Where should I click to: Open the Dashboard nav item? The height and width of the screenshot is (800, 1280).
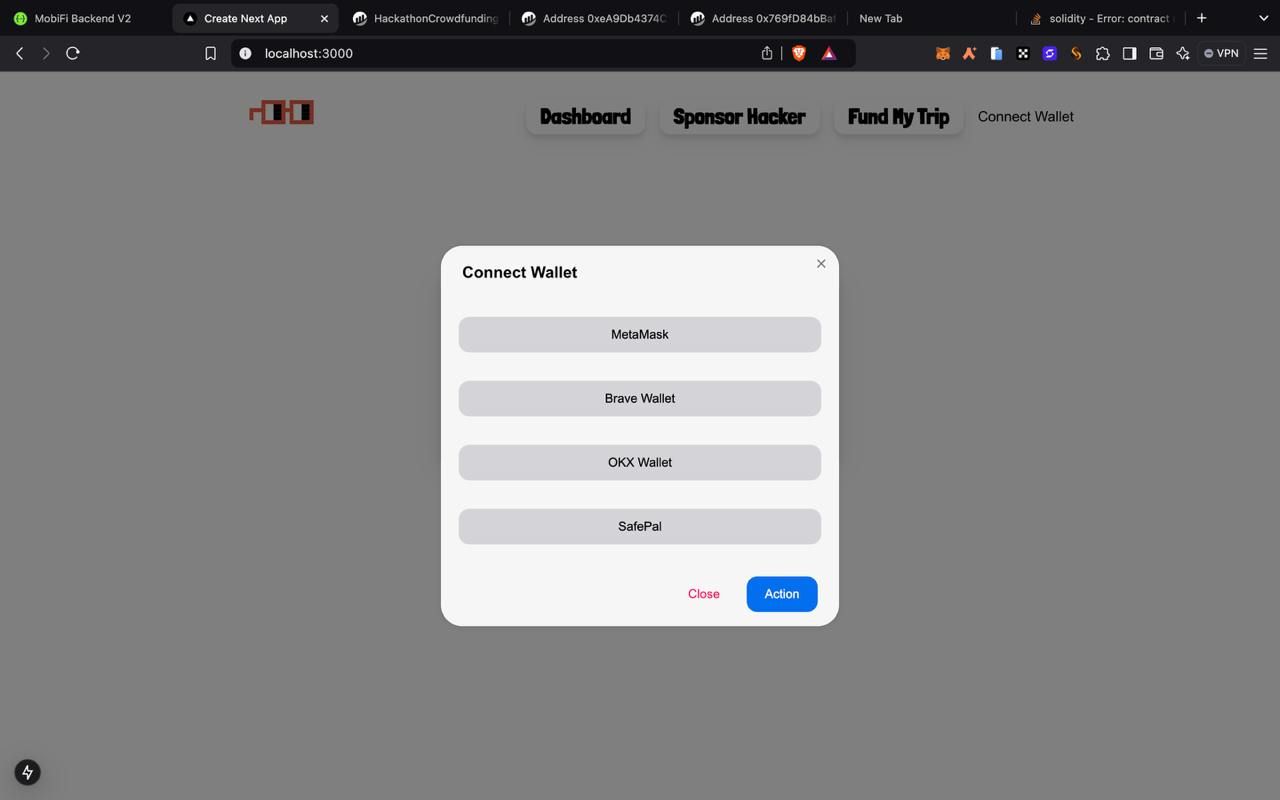(x=585, y=117)
